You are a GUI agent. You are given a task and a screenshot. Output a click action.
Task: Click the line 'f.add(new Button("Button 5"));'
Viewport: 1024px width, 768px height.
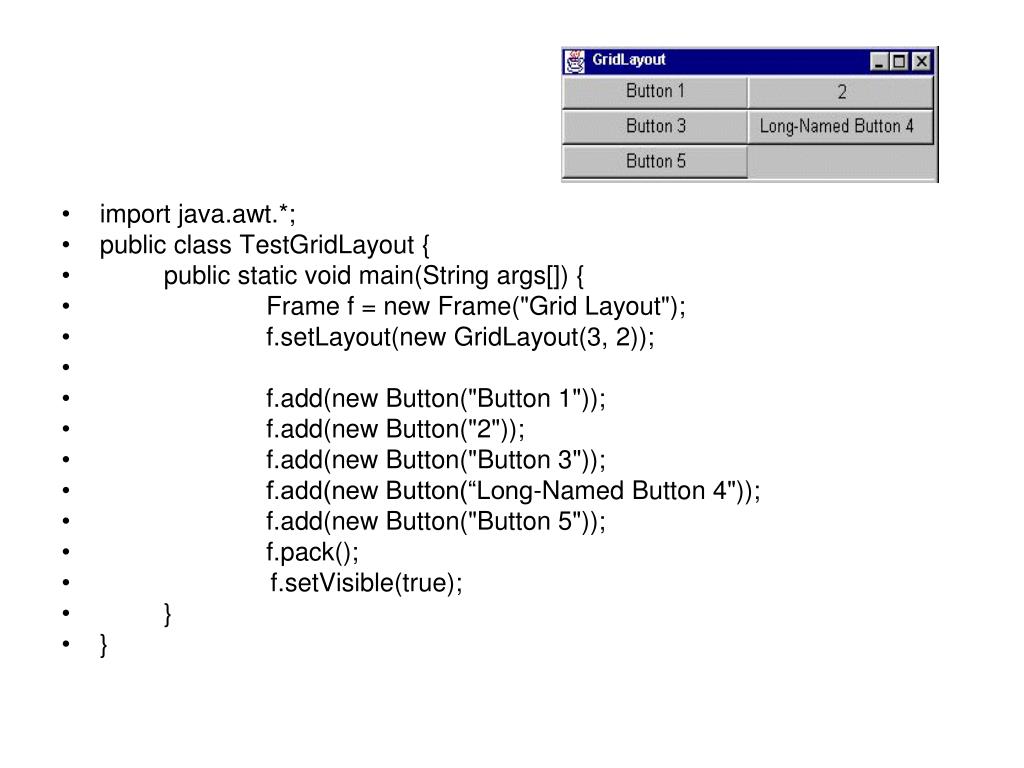pyautogui.click(x=436, y=521)
